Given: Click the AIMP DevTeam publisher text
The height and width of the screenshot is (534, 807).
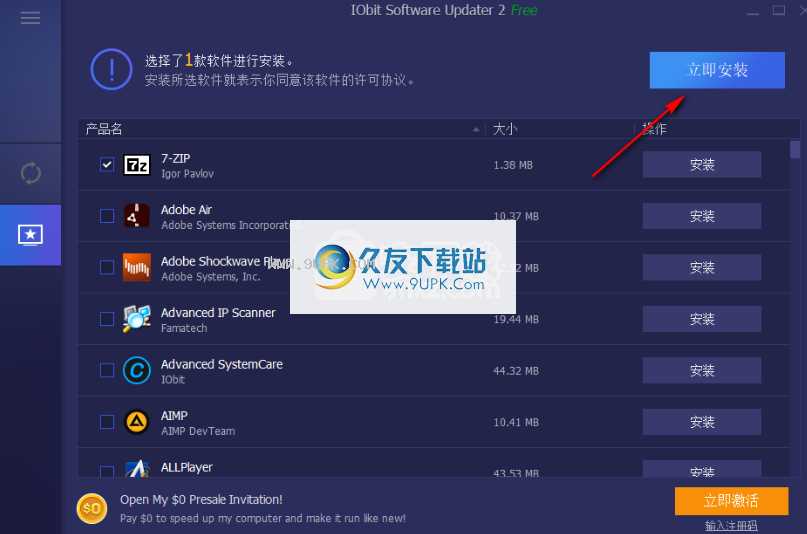Looking at the screenshot, I should [x=198, y=431].
